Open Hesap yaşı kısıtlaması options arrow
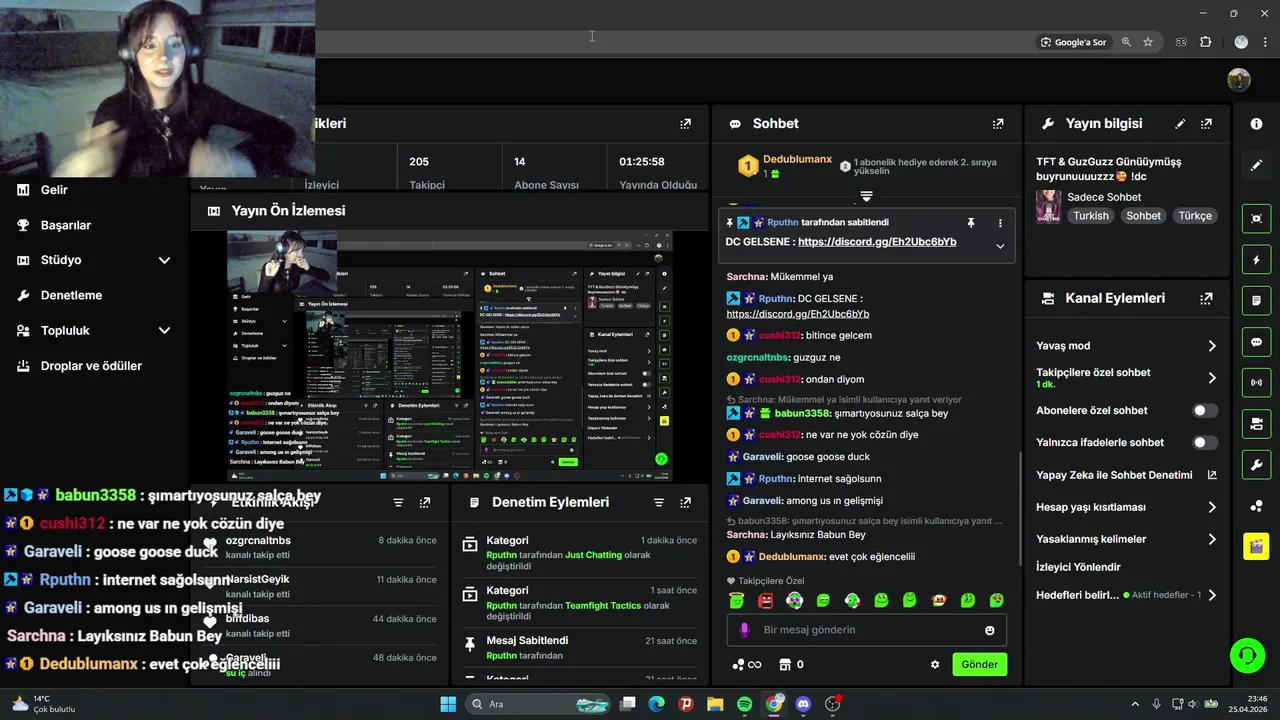 [1212, 507]
